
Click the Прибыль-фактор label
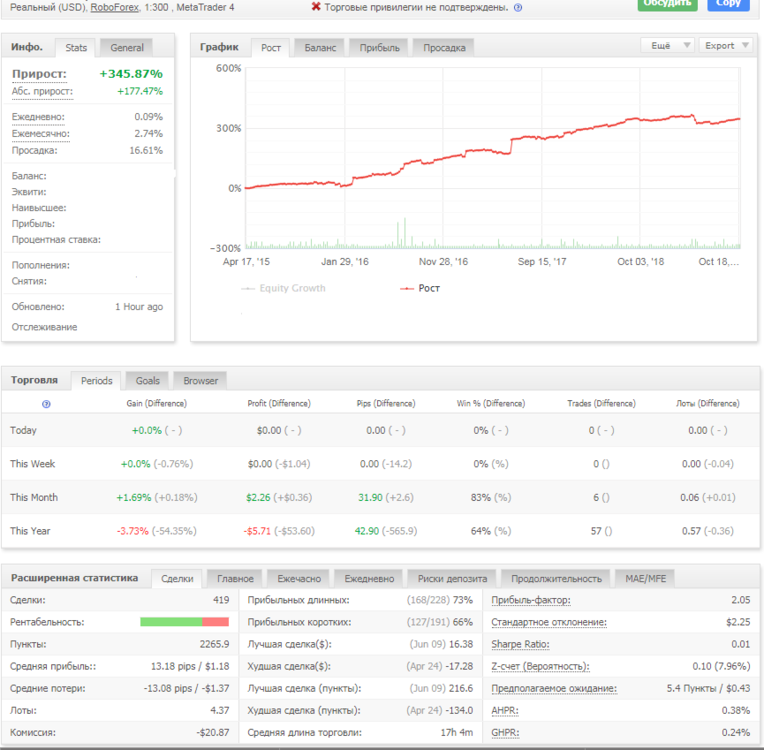coord(531,600)
